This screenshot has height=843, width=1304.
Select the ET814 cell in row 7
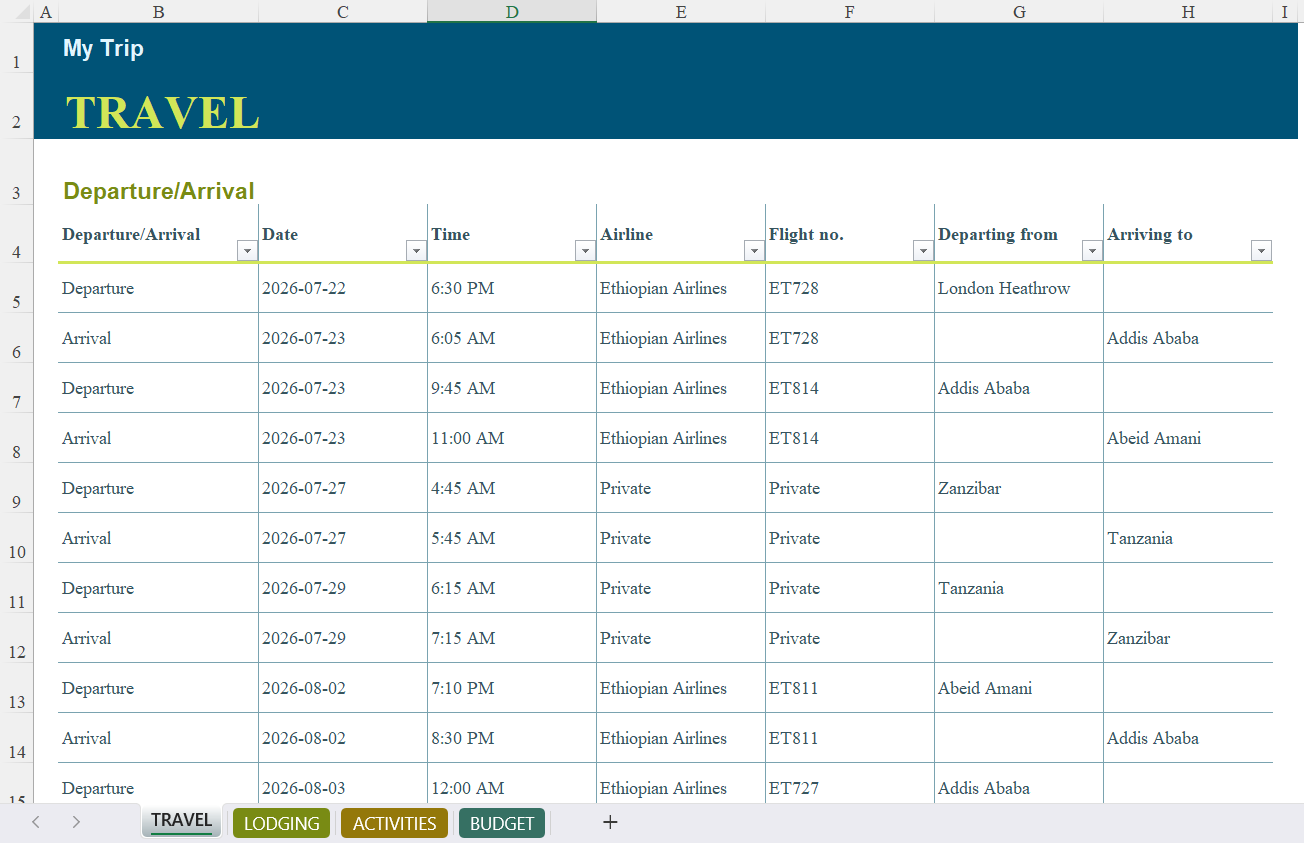point(850,389)
